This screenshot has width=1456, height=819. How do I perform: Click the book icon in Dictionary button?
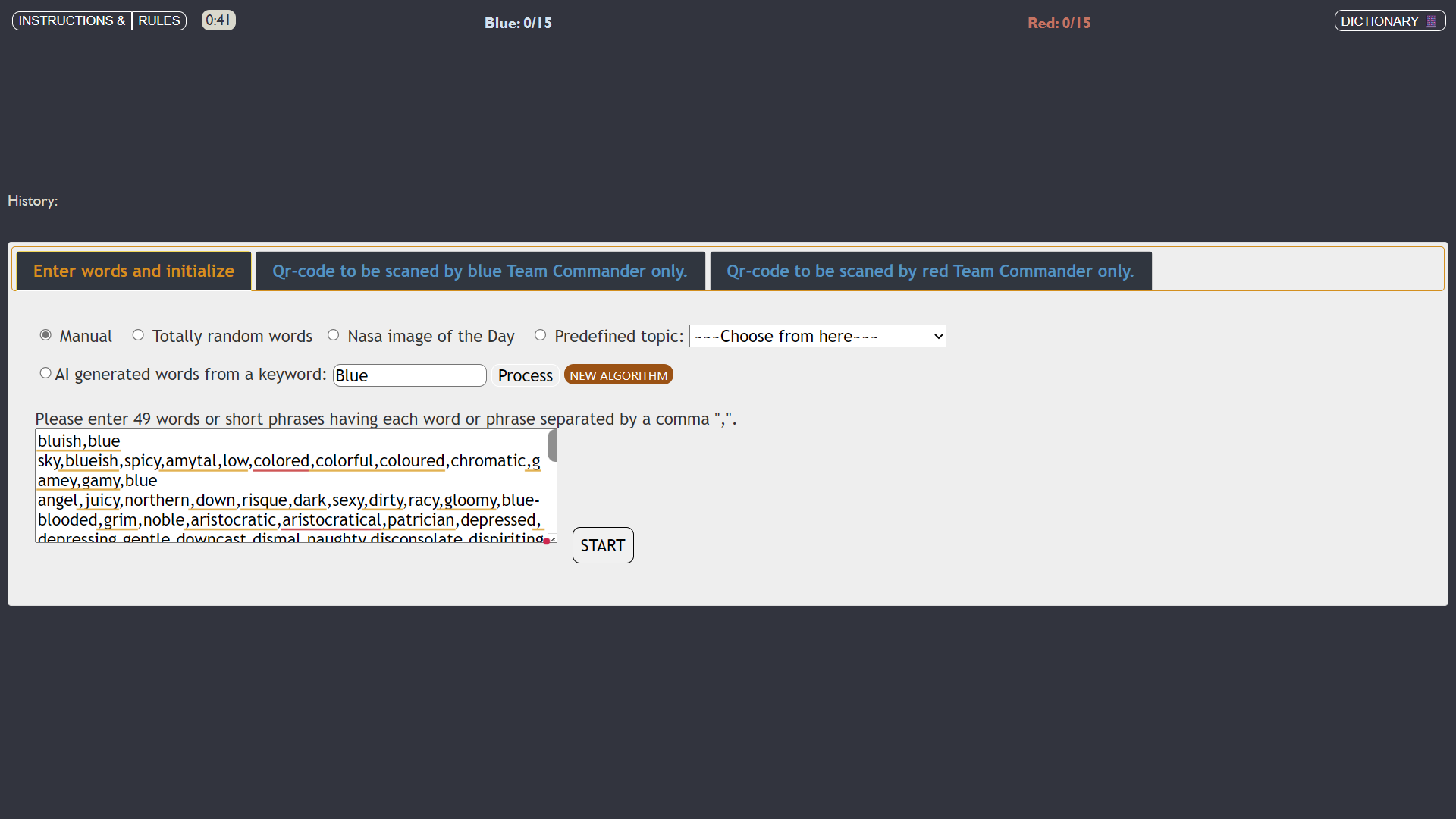coord(1431,21)
